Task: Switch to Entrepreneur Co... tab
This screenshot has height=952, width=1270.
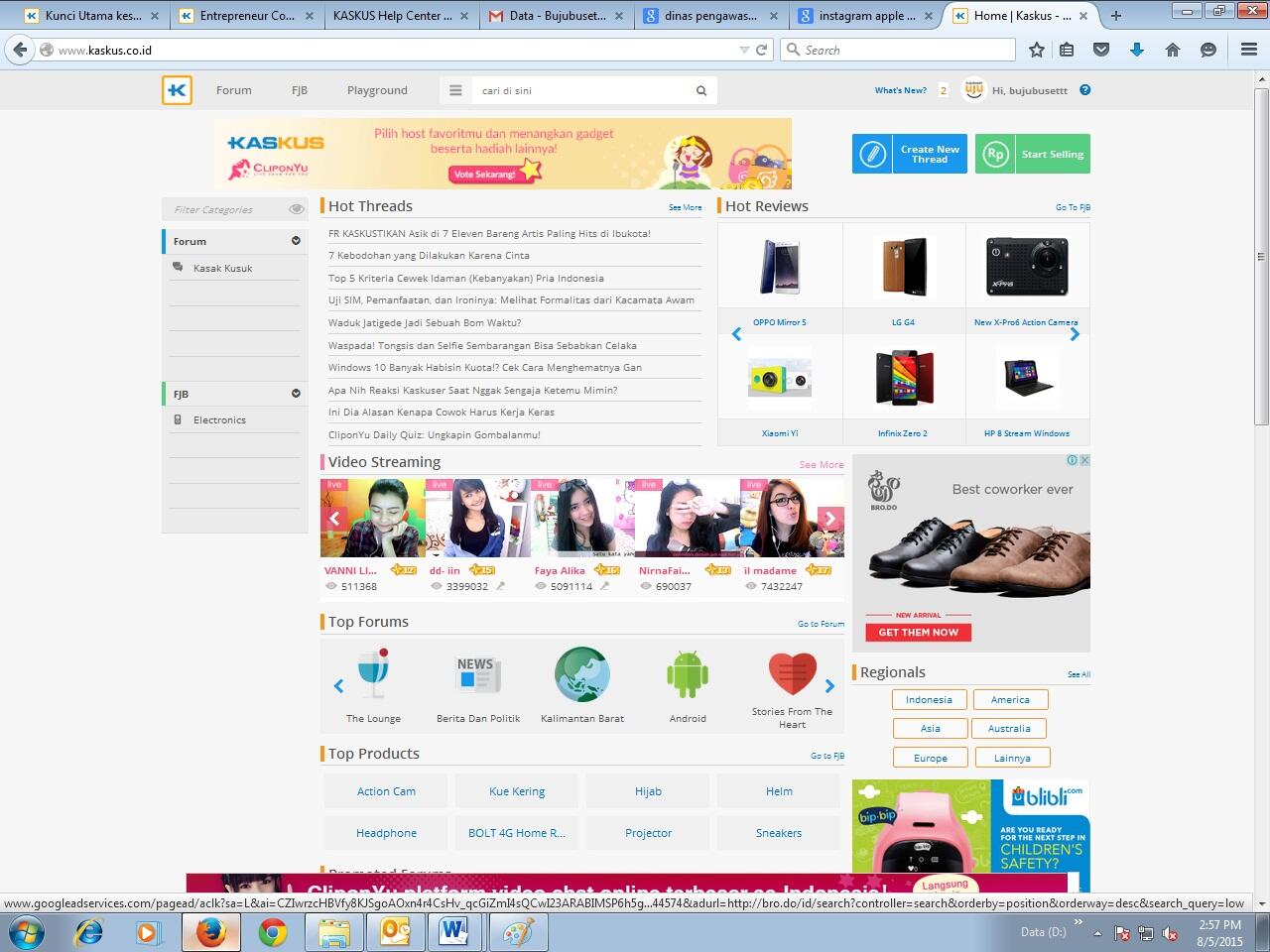Action: (248, 16)
